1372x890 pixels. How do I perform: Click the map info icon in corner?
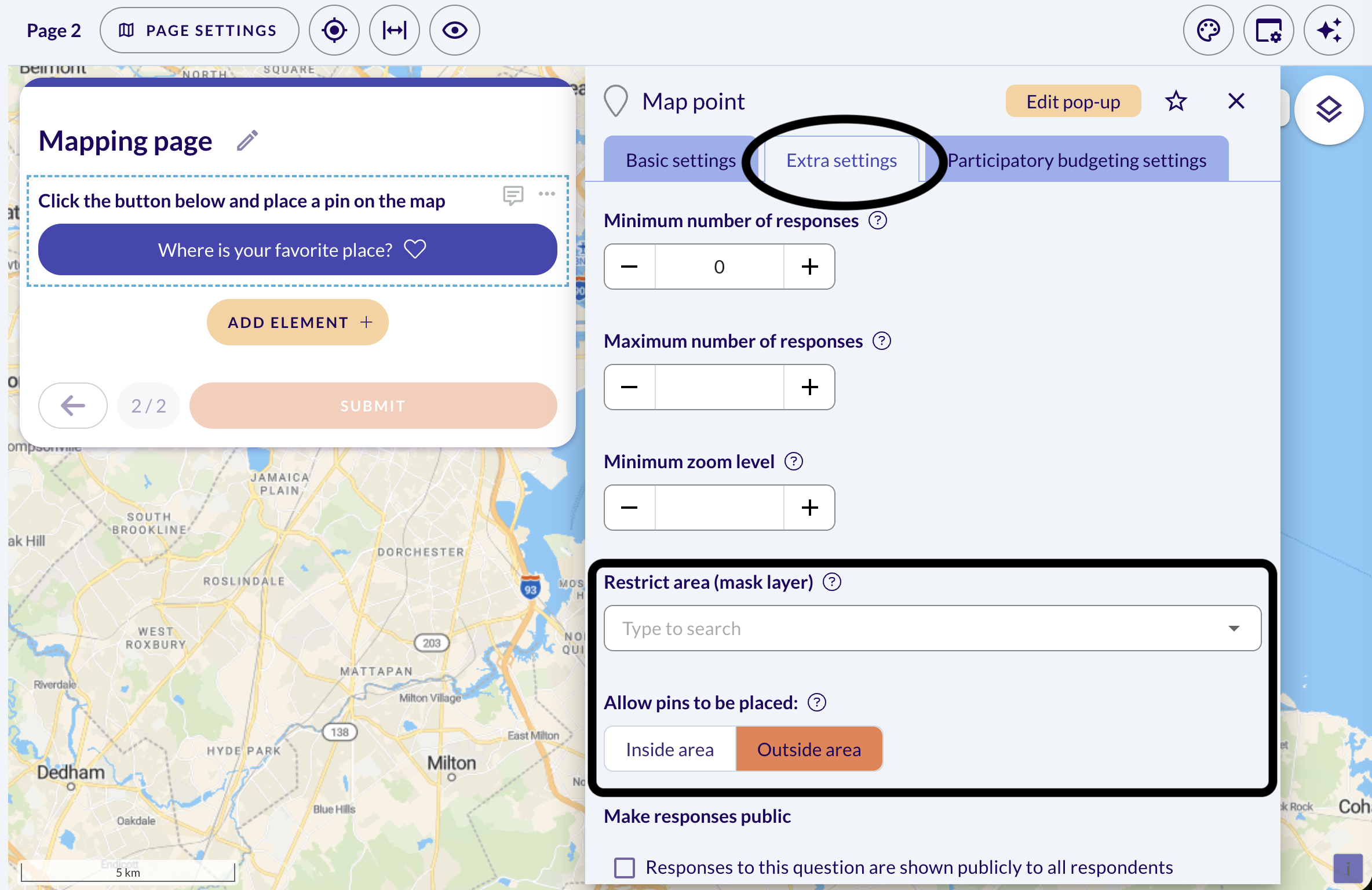click(1348, 869)
